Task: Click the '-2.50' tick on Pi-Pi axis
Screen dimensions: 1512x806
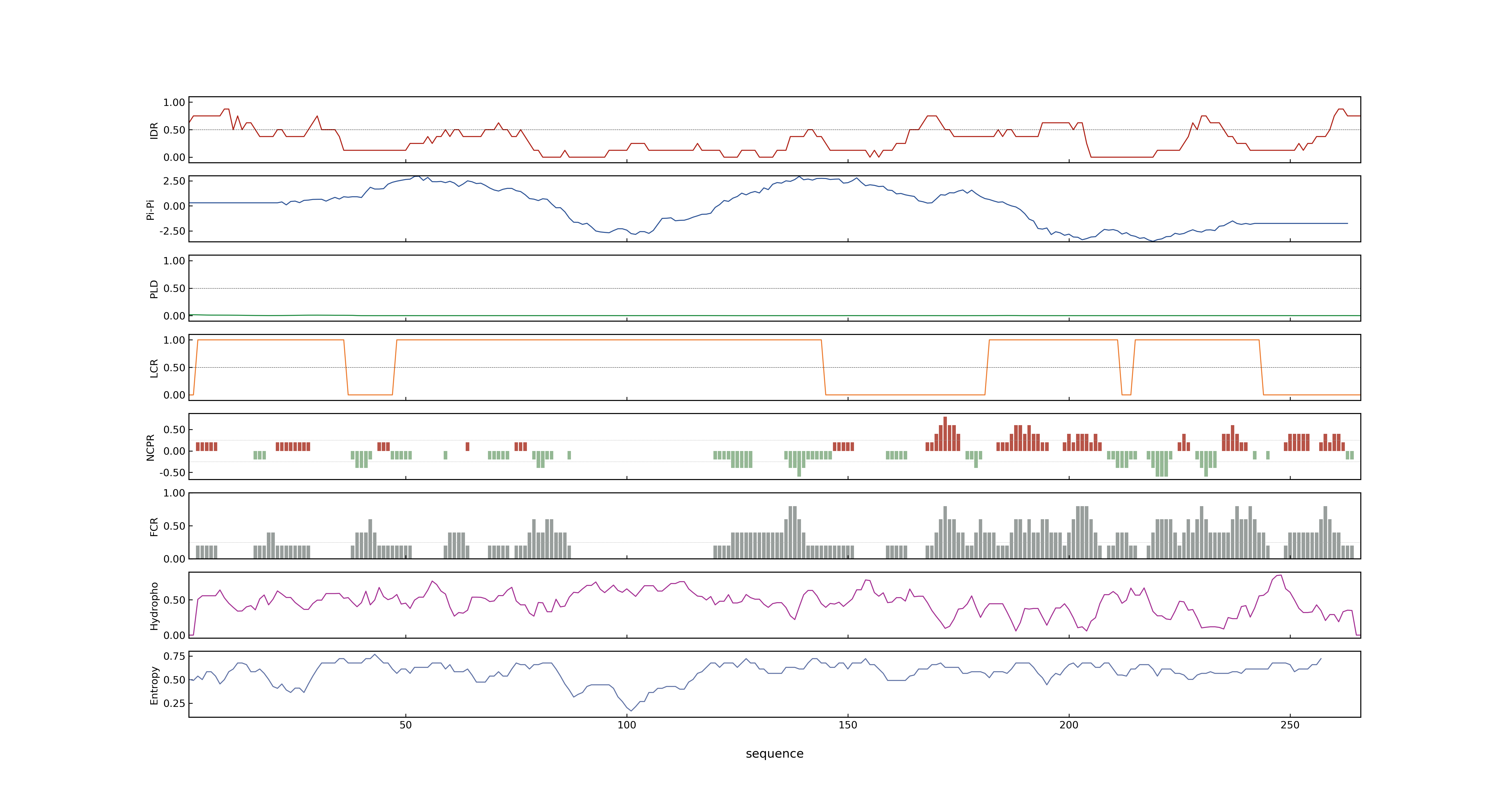Action: pos(172,231)
